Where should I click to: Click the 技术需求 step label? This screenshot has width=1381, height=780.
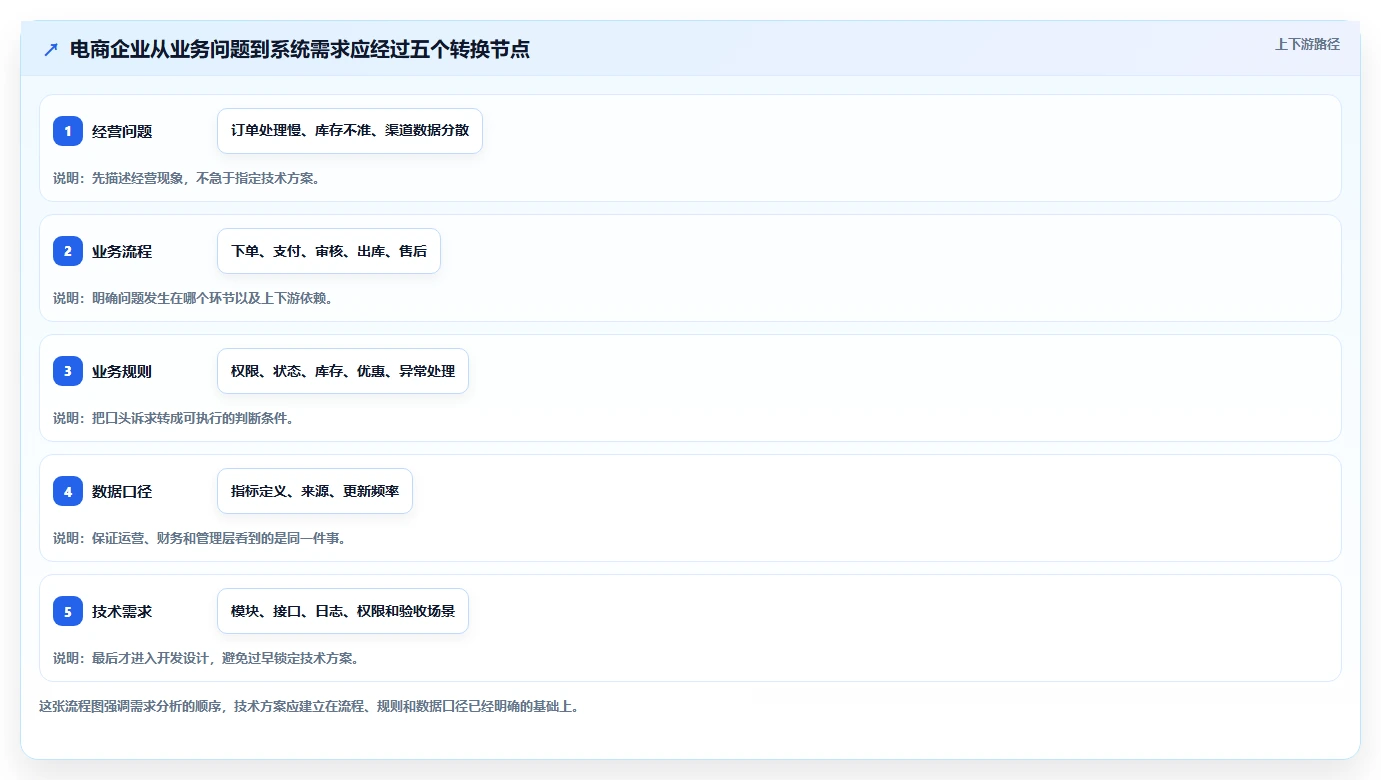tap(122, 611)
